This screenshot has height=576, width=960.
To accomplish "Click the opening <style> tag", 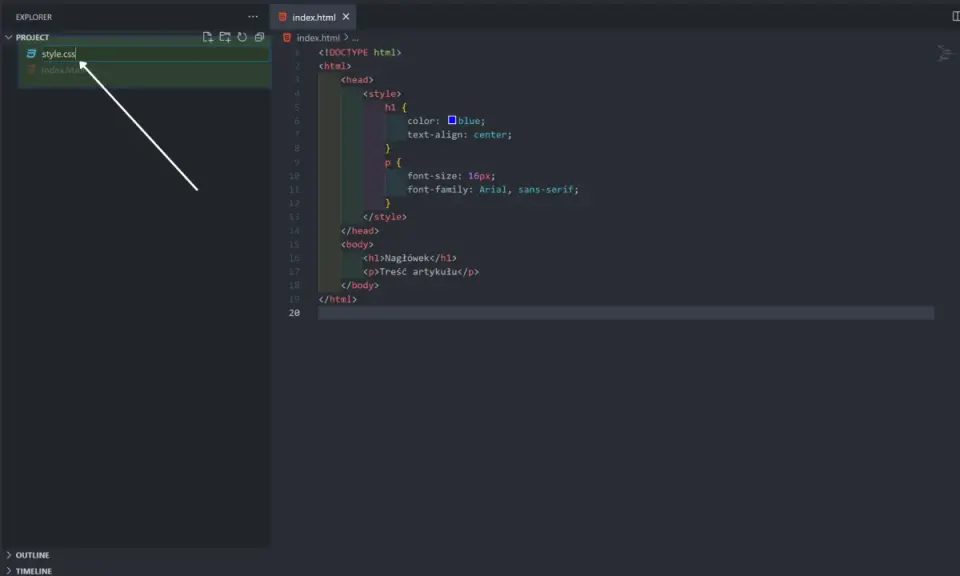I will pyautogui.click(x=382, y=94).
